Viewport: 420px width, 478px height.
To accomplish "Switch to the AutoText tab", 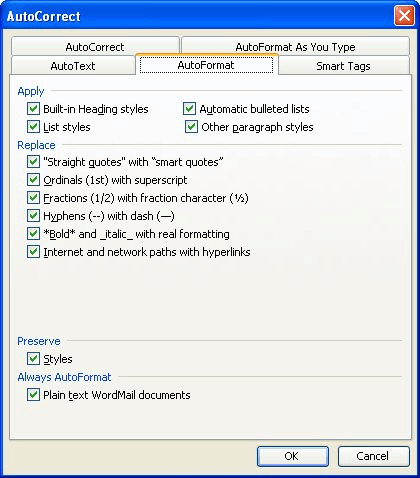I will [x=73, y=66].
